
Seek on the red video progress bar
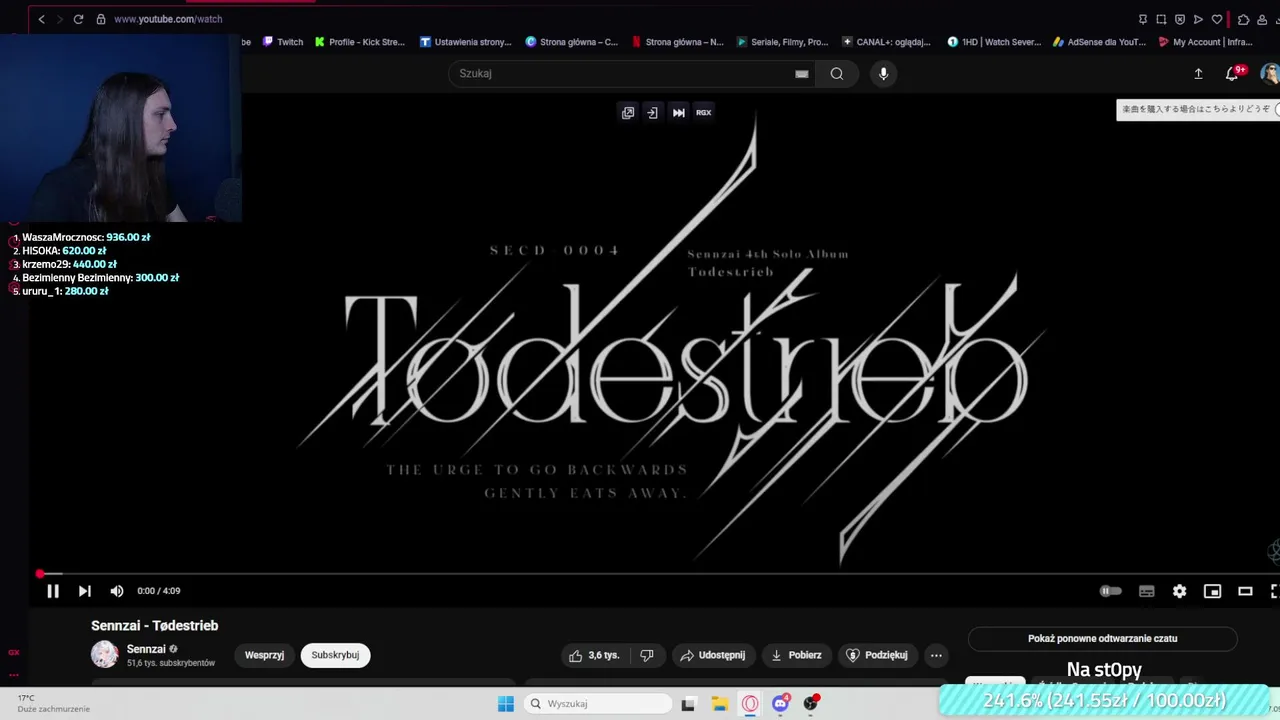[x=655, y=574]
